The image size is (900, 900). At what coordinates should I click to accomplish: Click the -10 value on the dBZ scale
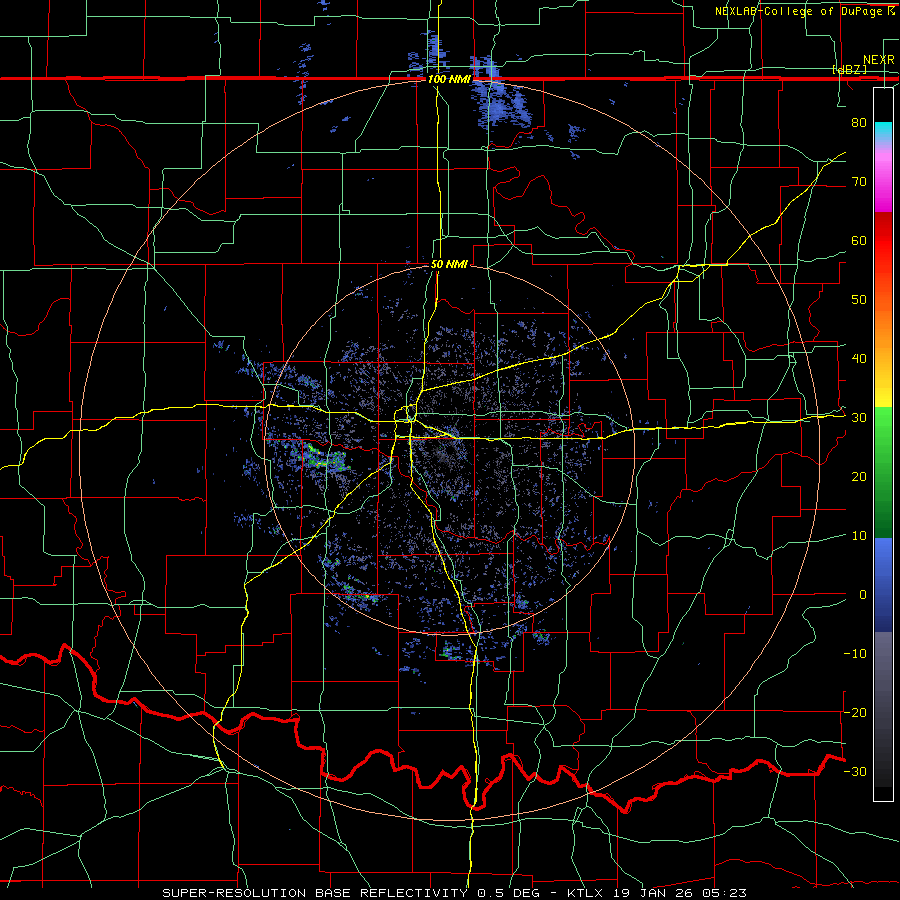point(855,653)
